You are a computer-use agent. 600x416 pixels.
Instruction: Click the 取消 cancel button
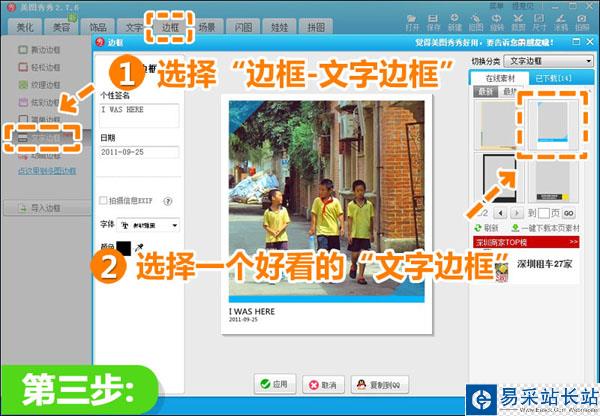pos(323,385)
